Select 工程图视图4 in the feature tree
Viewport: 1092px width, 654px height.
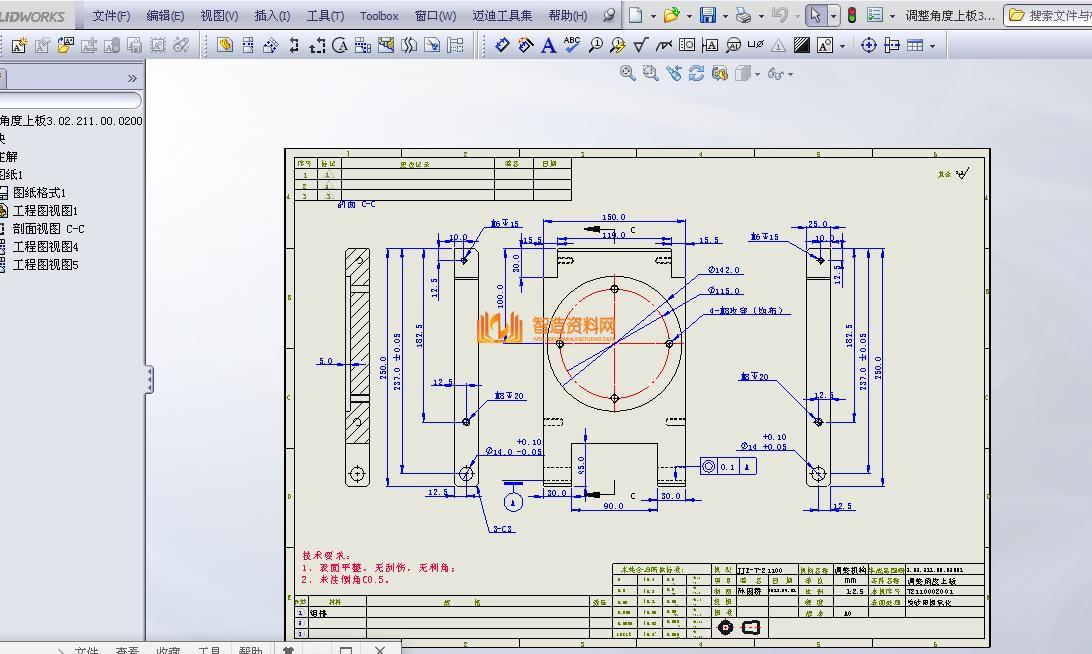tap(45, 247)
